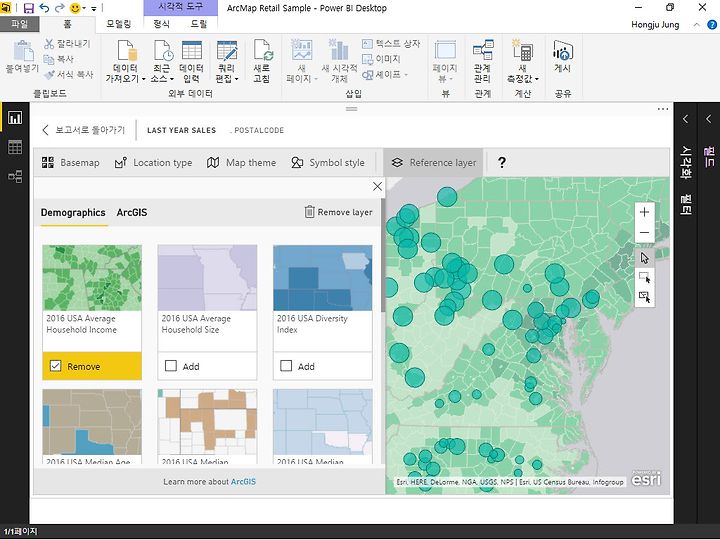Open quick access toolbar customize arrow
Image resolution: width=720 pixels, height=540 pixels.
[x=94, y=8]
